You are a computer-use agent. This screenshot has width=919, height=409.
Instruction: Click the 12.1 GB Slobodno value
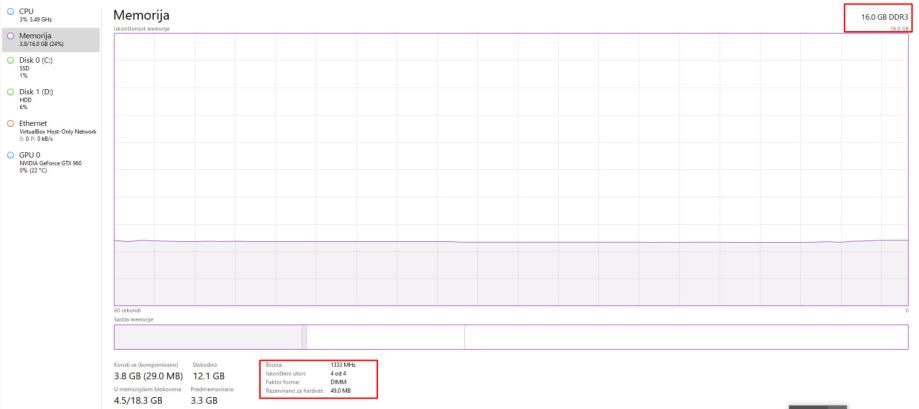209,376
